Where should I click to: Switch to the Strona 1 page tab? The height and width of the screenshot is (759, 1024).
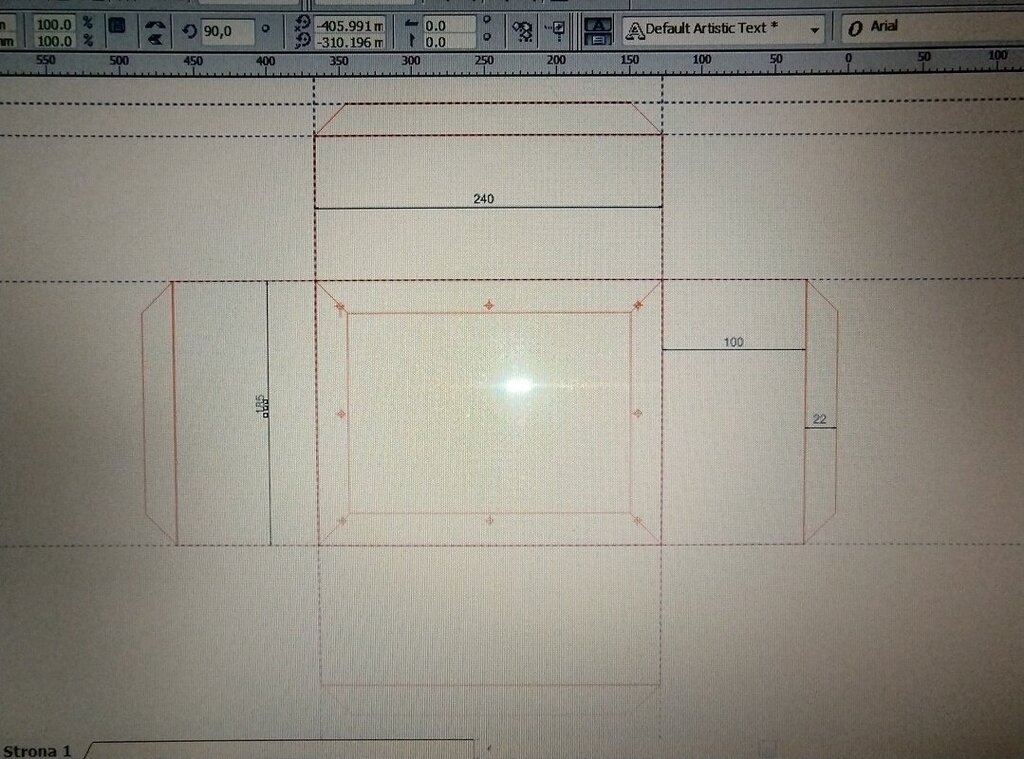coord(37,750)
